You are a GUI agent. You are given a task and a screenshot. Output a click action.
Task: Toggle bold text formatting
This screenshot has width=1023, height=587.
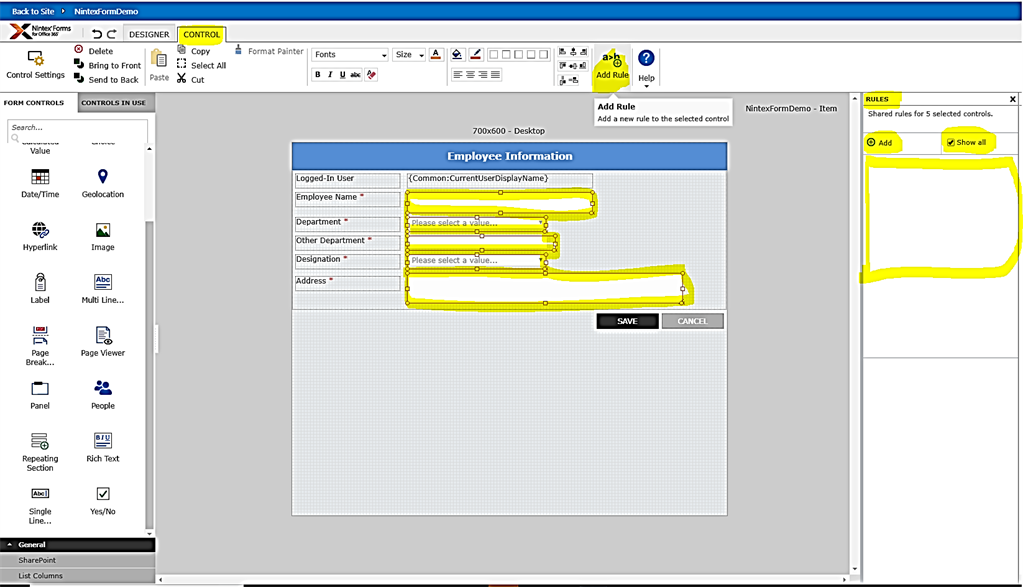click(x=317, y=74)
